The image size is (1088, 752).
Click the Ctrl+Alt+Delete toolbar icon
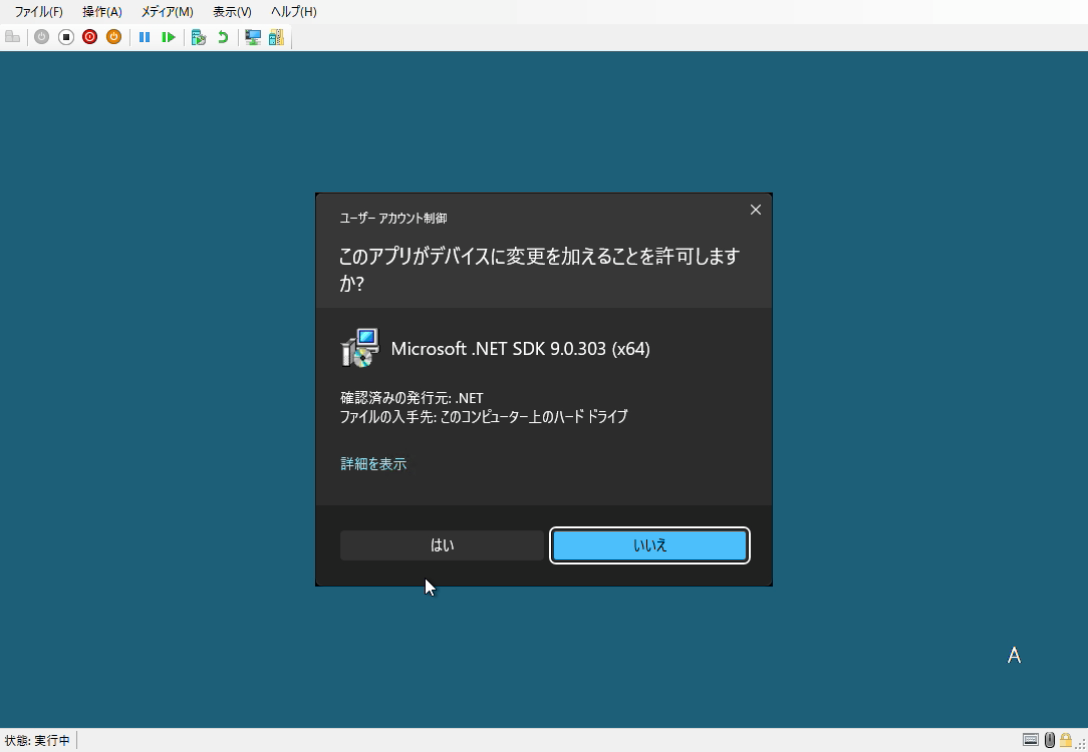pyautogui.click(x=12, y=37)
